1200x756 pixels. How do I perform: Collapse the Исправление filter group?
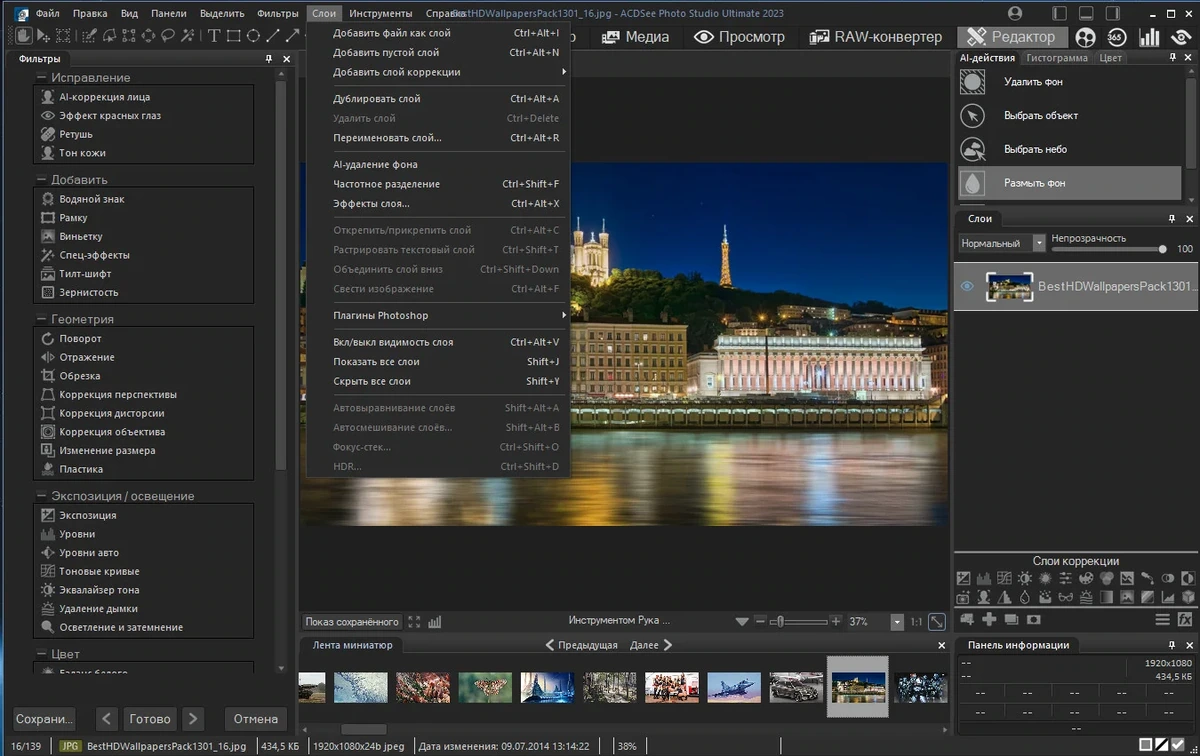pyautogui.click(x=41, y=77)
